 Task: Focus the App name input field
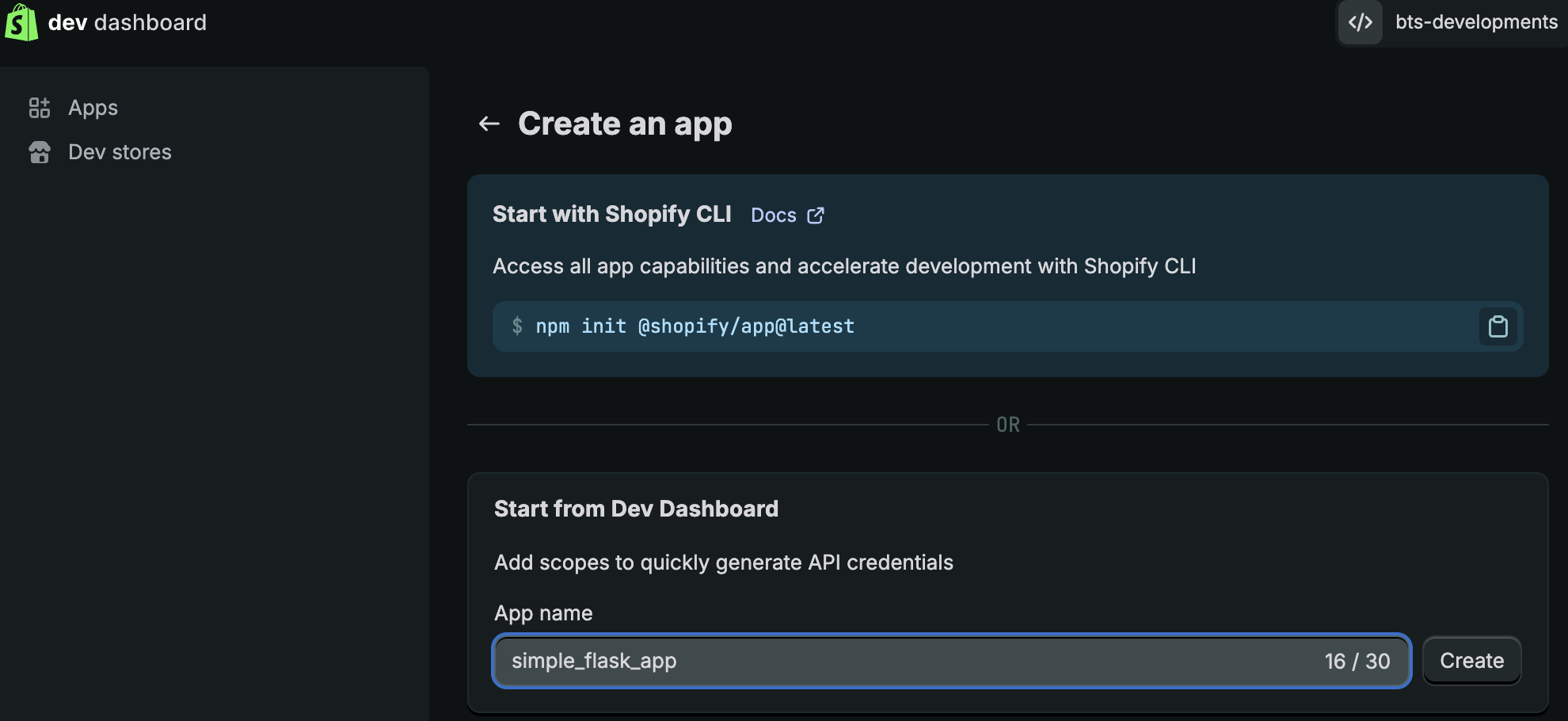pos(952,661)
